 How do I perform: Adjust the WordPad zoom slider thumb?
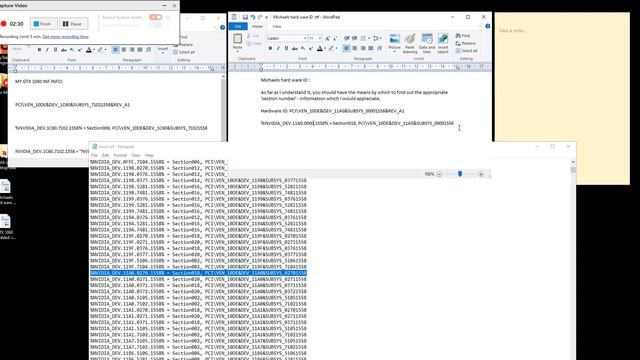[x=460, y=174]
